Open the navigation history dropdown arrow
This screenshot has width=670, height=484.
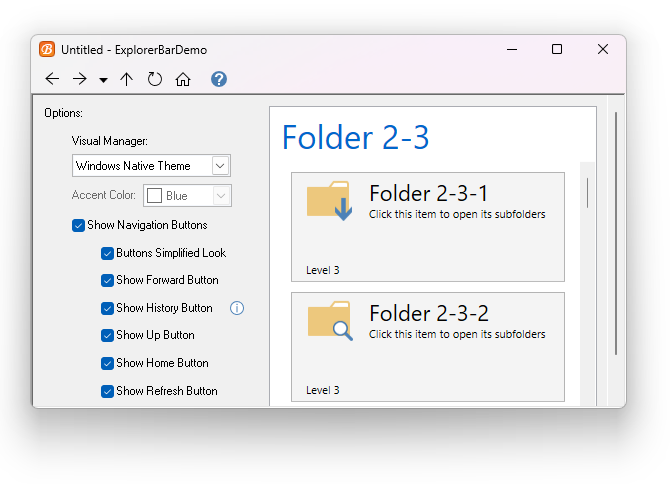coord(103,80)
